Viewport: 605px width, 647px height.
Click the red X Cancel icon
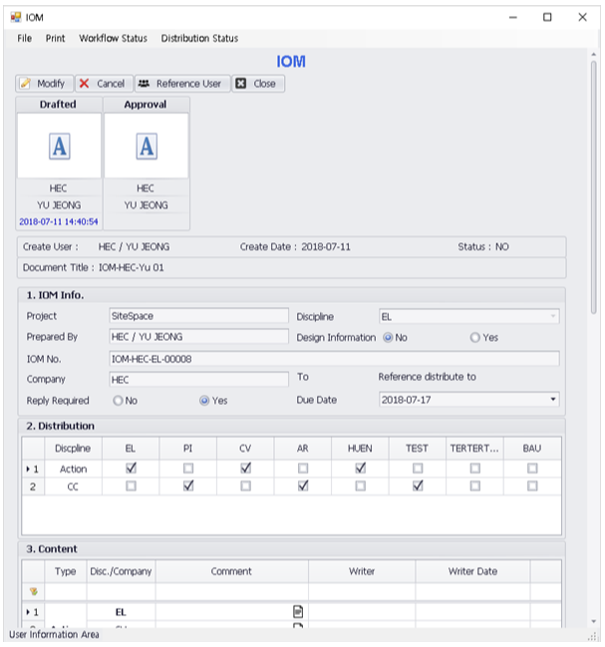coord(85,84)
